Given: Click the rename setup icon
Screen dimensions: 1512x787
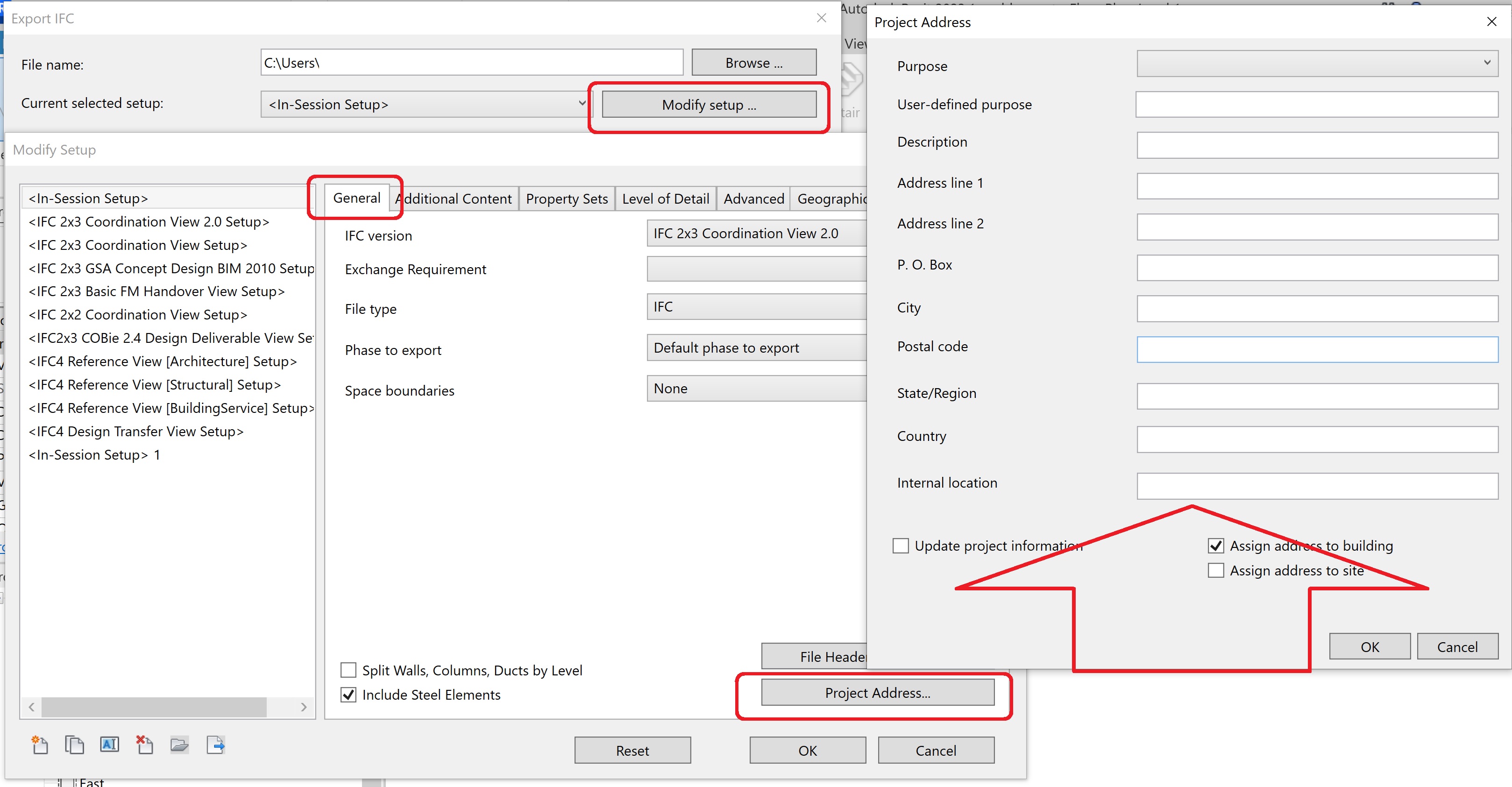Looking at the screenshot, I should coord(110,745).
